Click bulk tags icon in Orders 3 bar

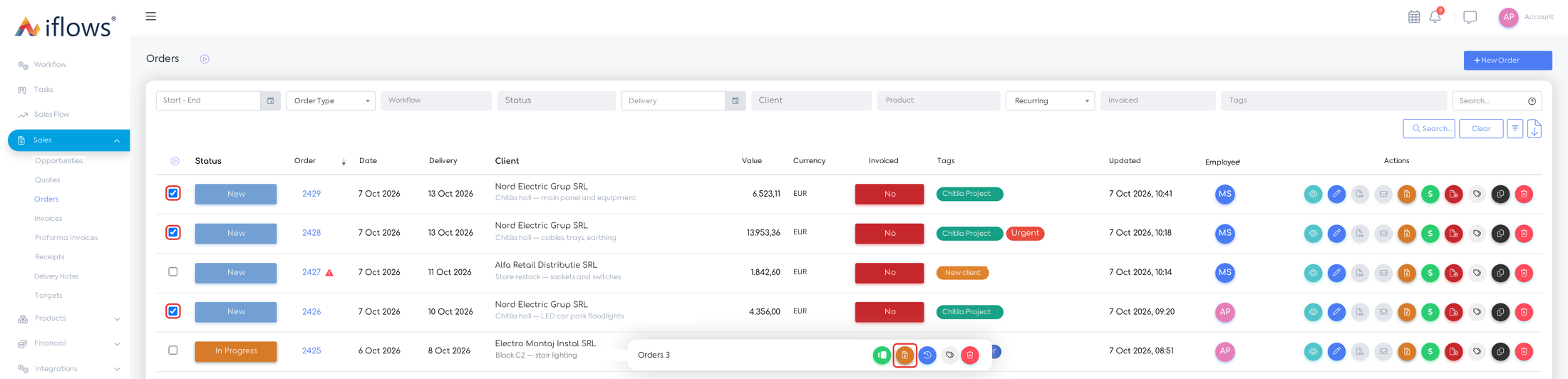(949, 355)
